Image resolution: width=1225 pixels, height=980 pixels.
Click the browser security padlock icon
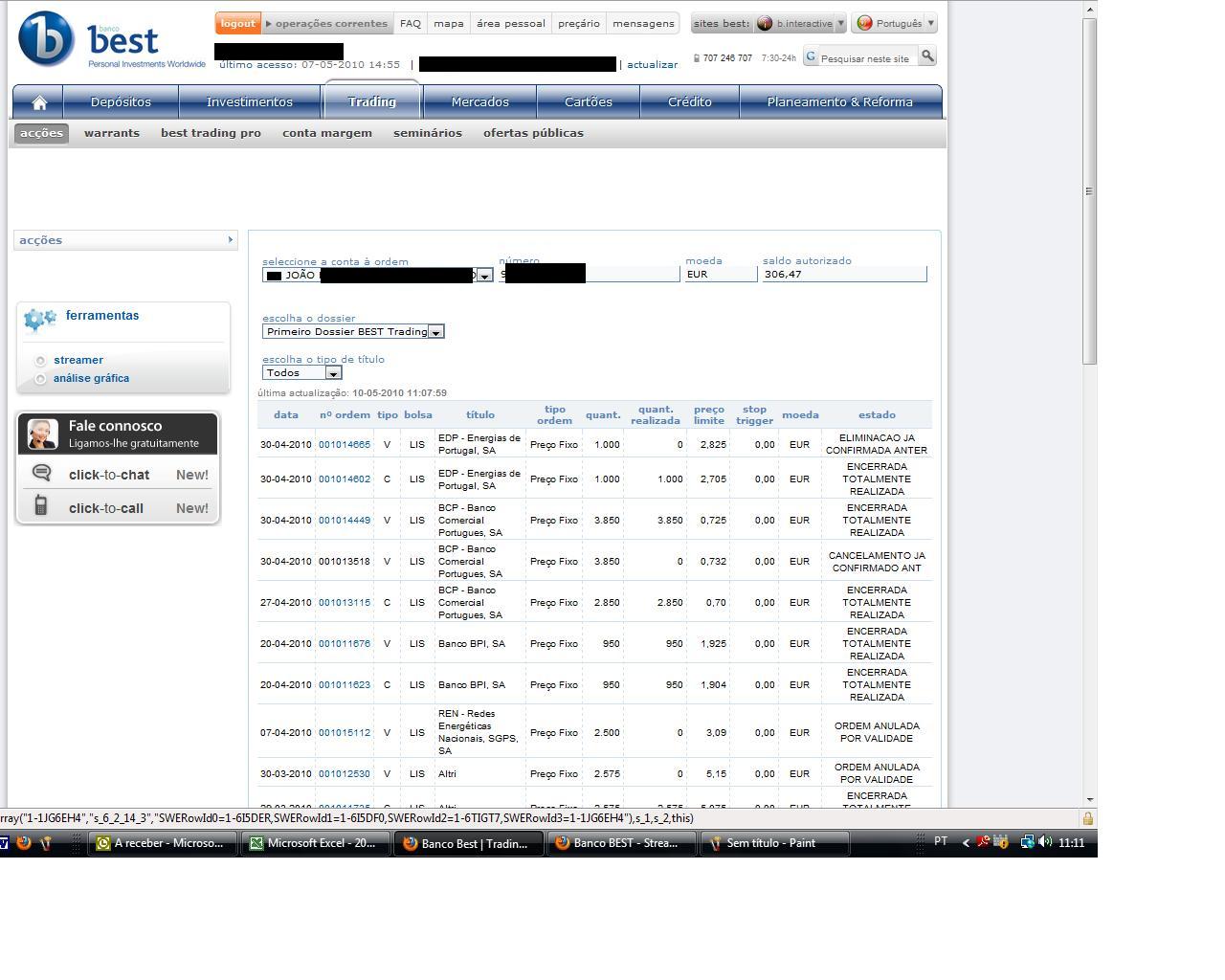[x=1087, y=818]
